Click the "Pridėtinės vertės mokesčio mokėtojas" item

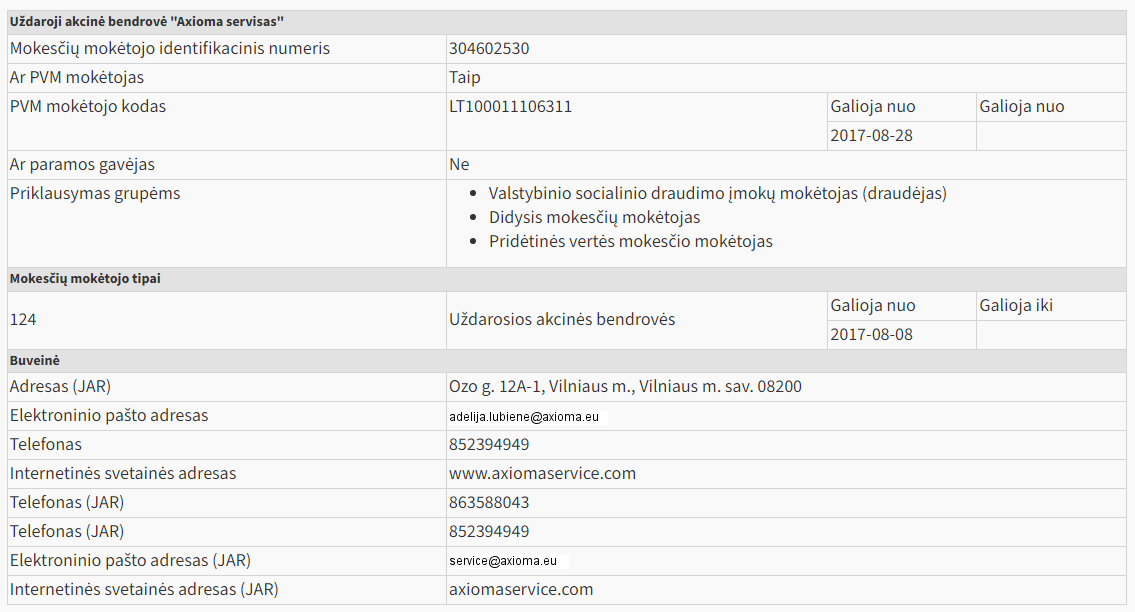pos(630,242)
